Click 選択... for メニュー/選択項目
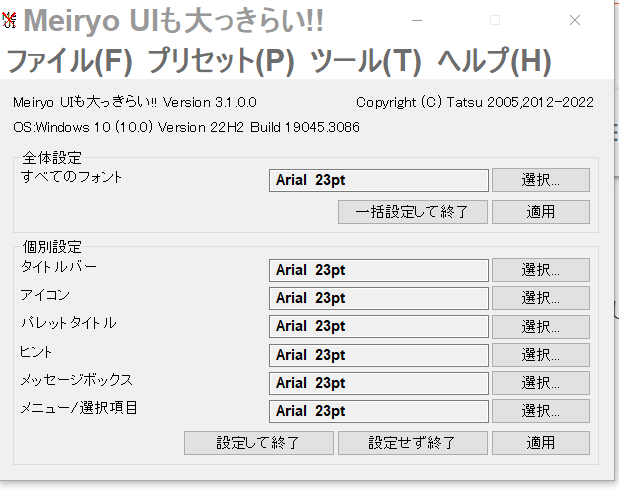 click(x=541, y=411)
